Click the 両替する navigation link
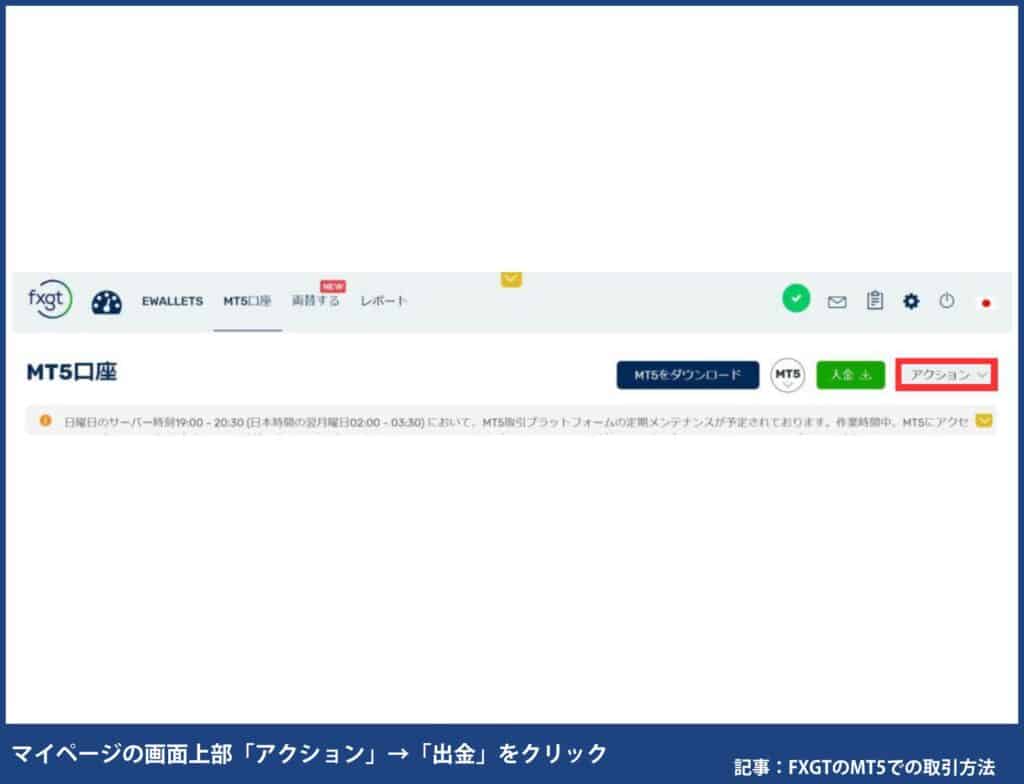This screenshot has height=784, width=1024. pos(315,300)
